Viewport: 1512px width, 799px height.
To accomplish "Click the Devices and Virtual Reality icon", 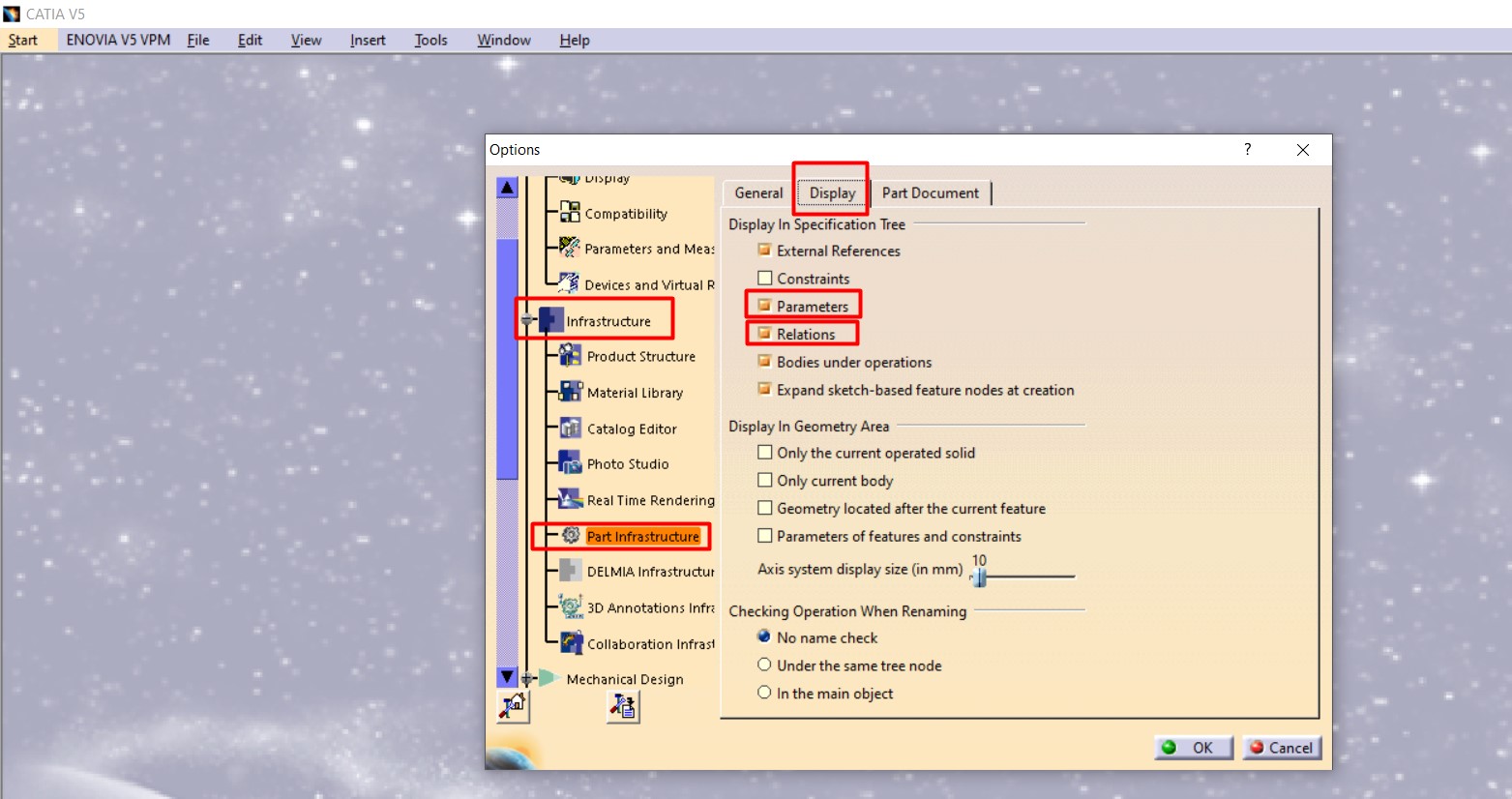I will [570, 283].
